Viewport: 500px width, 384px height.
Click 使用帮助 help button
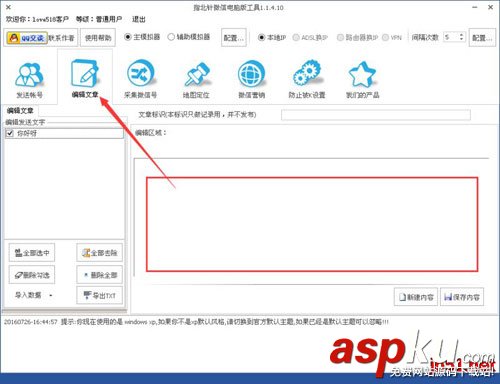[x=98, y=38]
